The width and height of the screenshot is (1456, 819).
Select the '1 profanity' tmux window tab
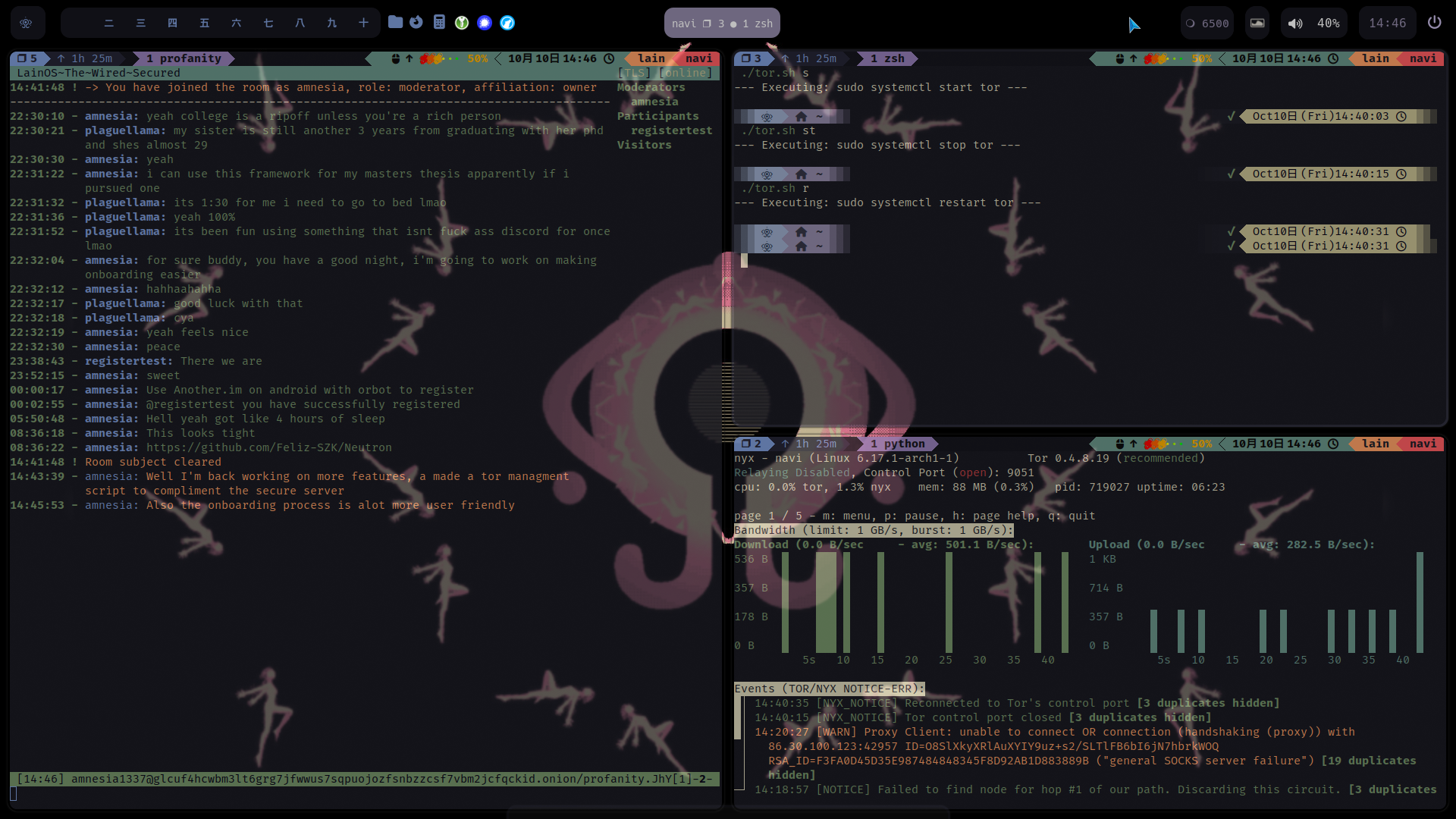[184, 58]
